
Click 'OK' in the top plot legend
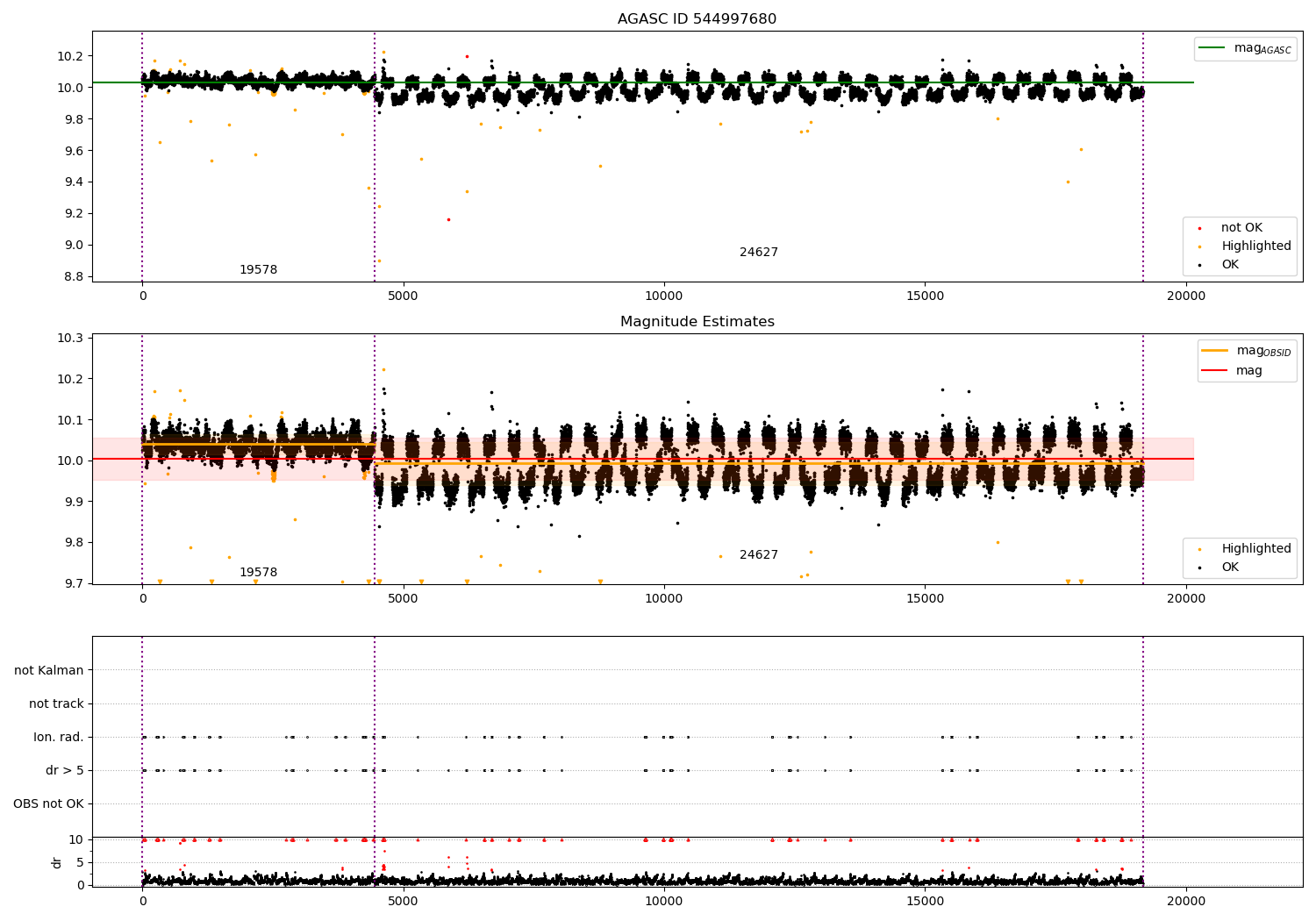coord(1230,265)
